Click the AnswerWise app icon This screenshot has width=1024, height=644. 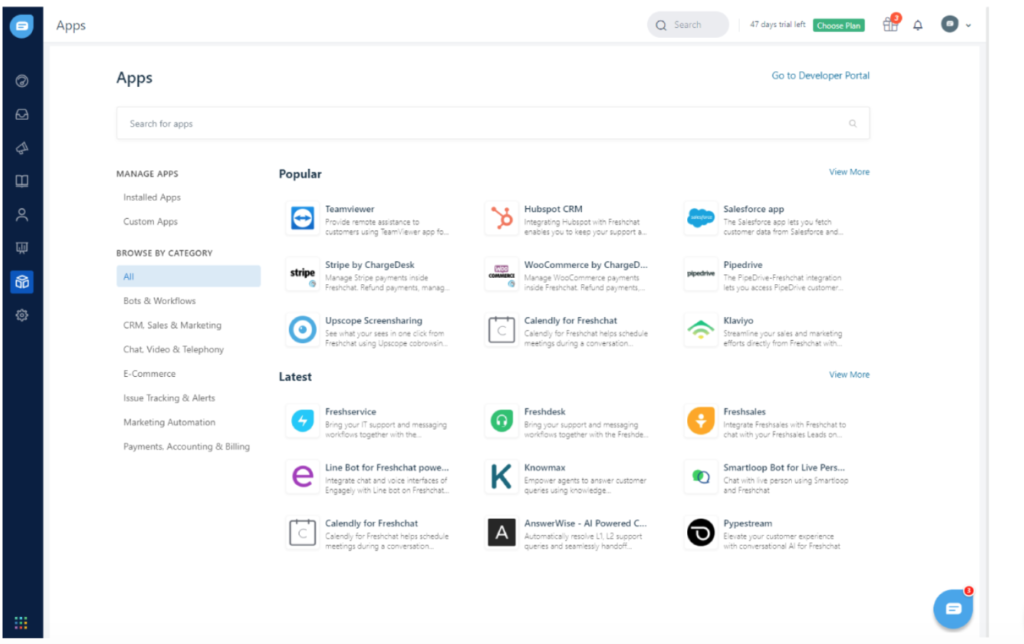tap(502, 532)
